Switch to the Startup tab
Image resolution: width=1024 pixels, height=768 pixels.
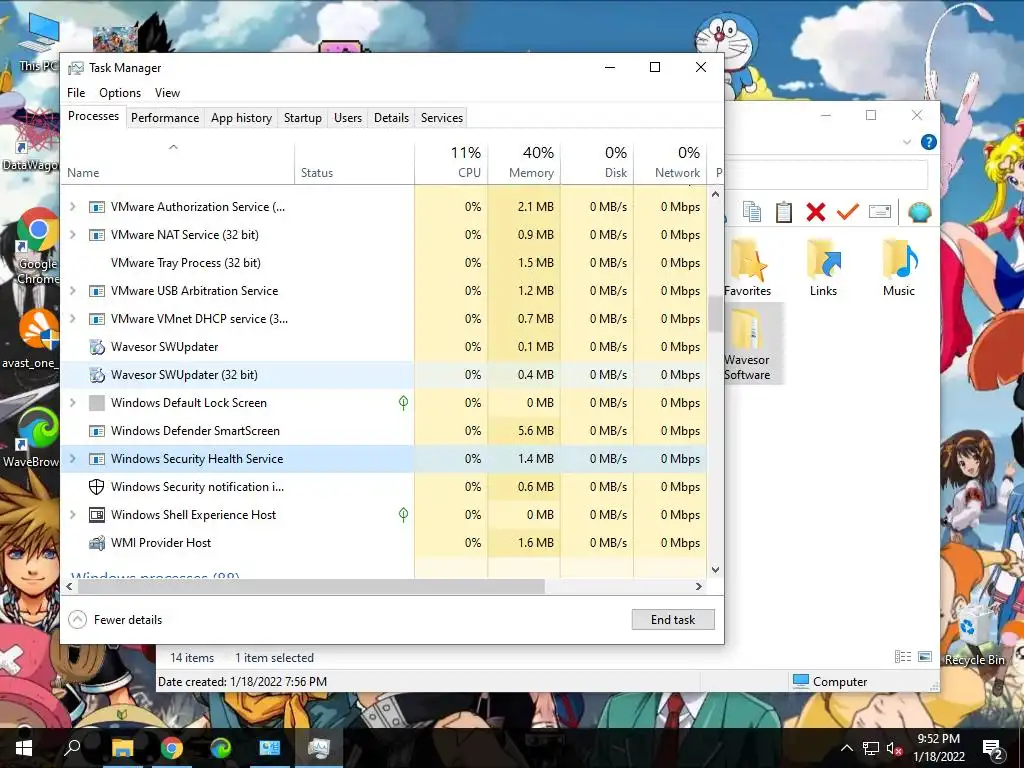tap(302, 118)
